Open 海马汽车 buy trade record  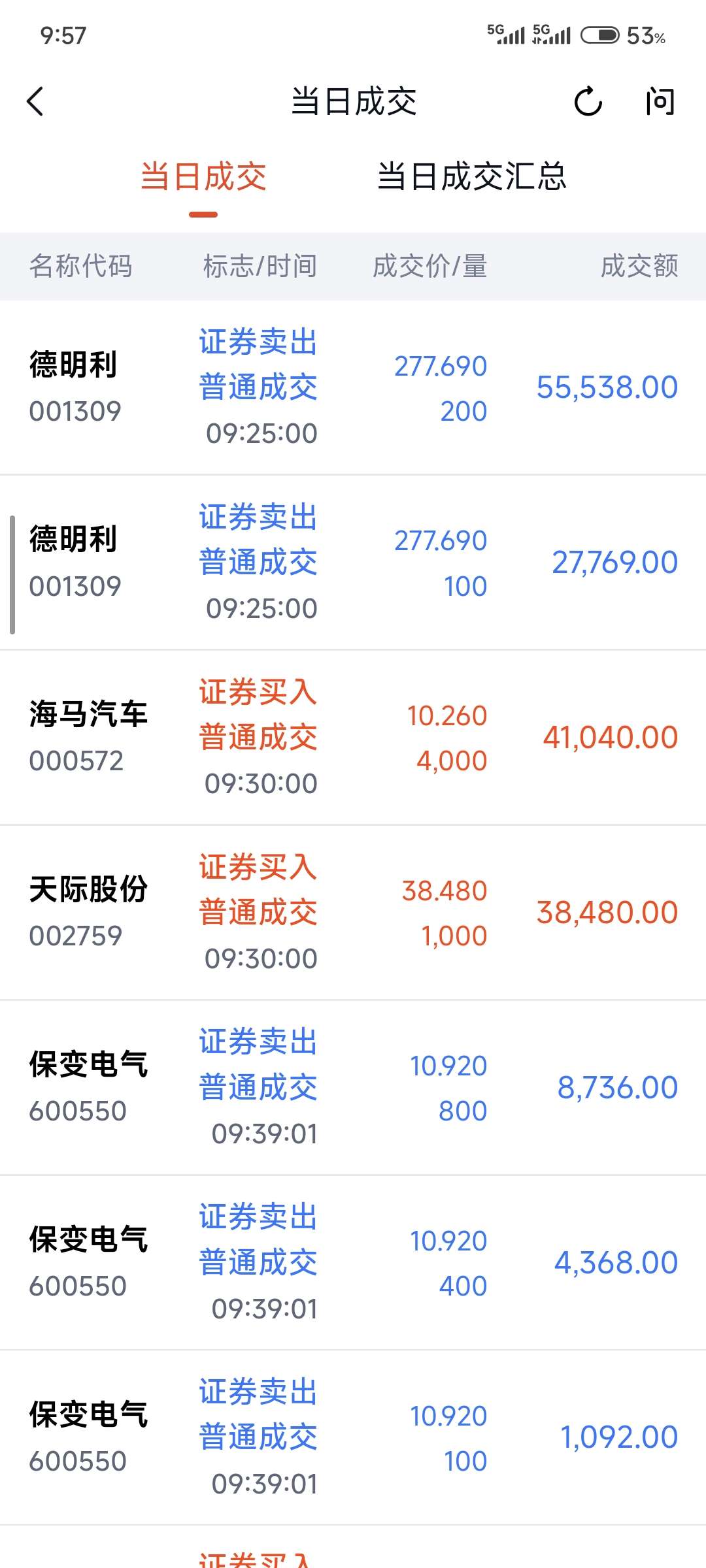tap(353, 738)
